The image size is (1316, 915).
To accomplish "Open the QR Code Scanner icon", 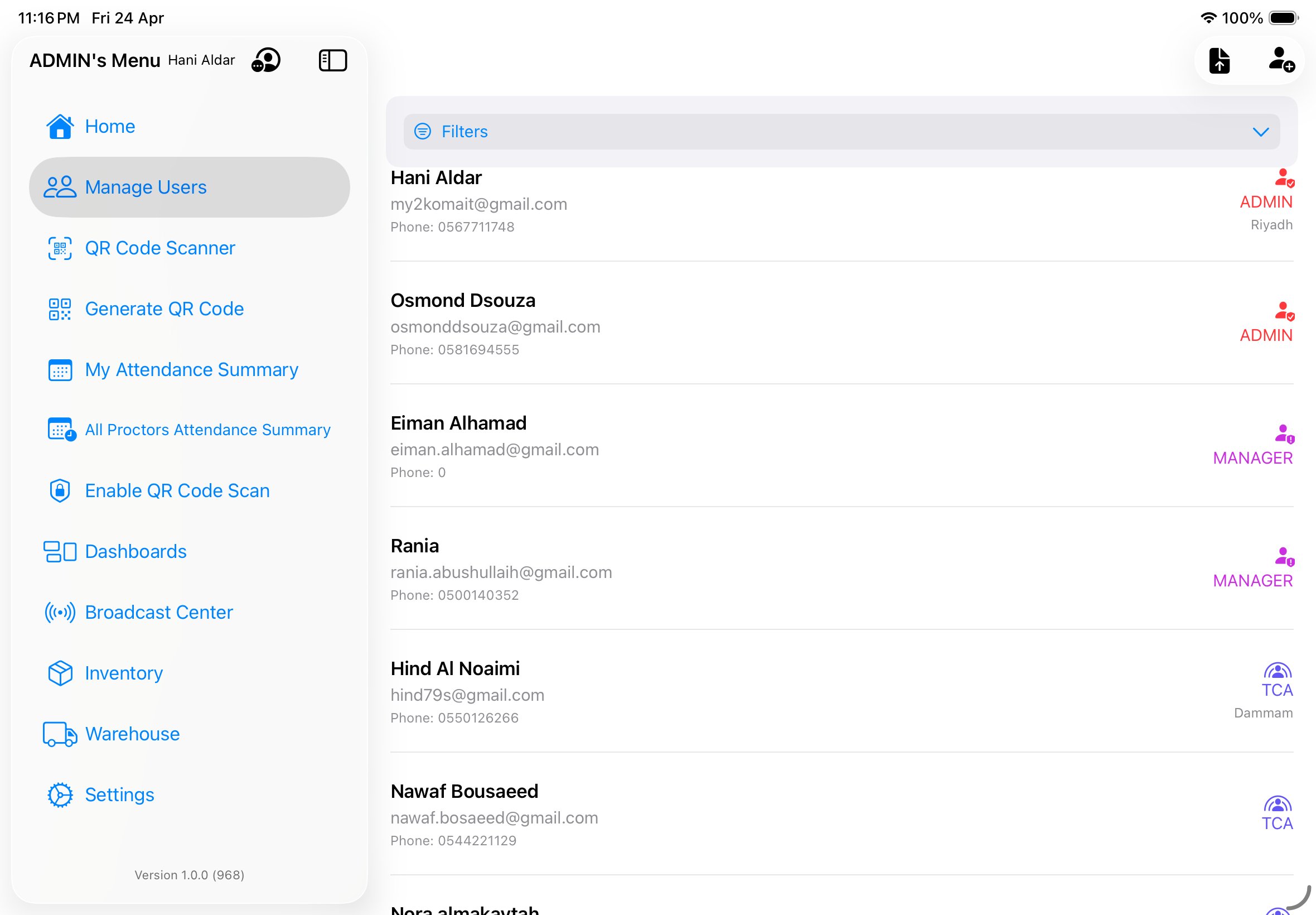I will pyautogui.click(x=60, y=248).
